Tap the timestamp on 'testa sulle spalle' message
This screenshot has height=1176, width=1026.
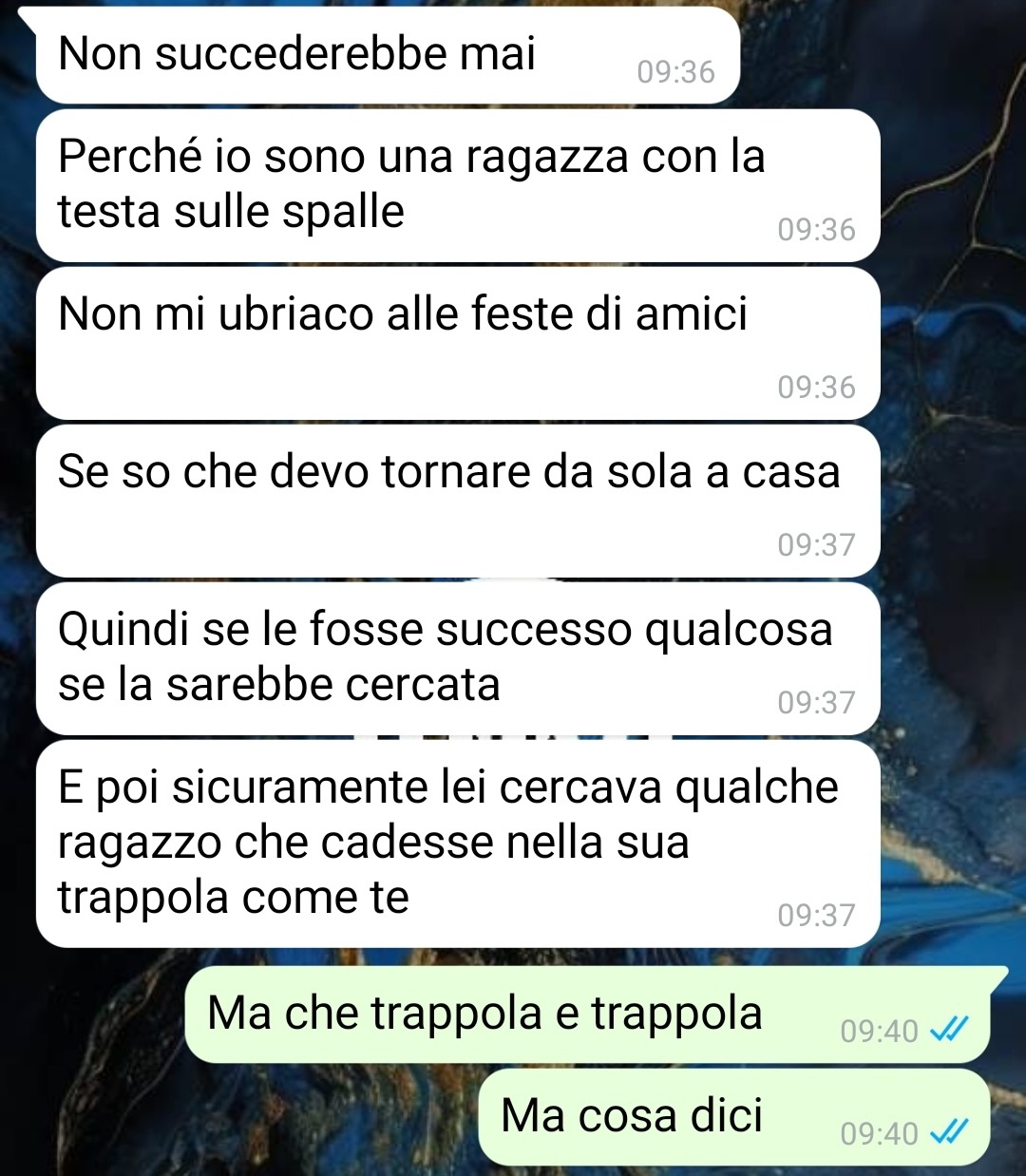click(x=816, y=230)
